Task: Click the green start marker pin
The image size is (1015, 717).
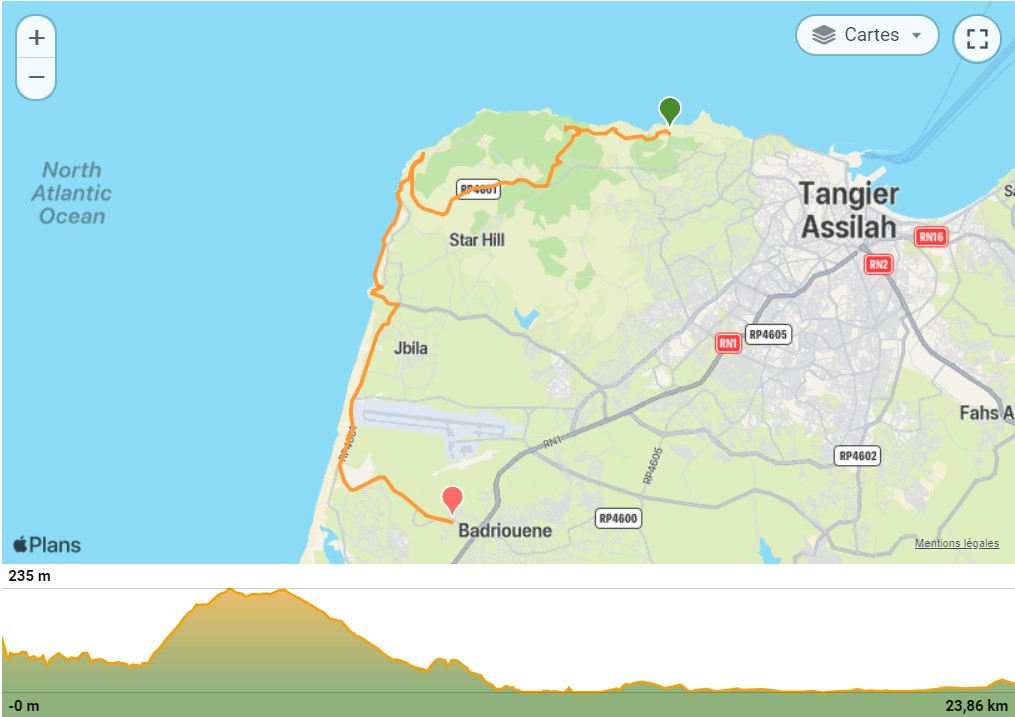Action: click(x=669, y=111)
